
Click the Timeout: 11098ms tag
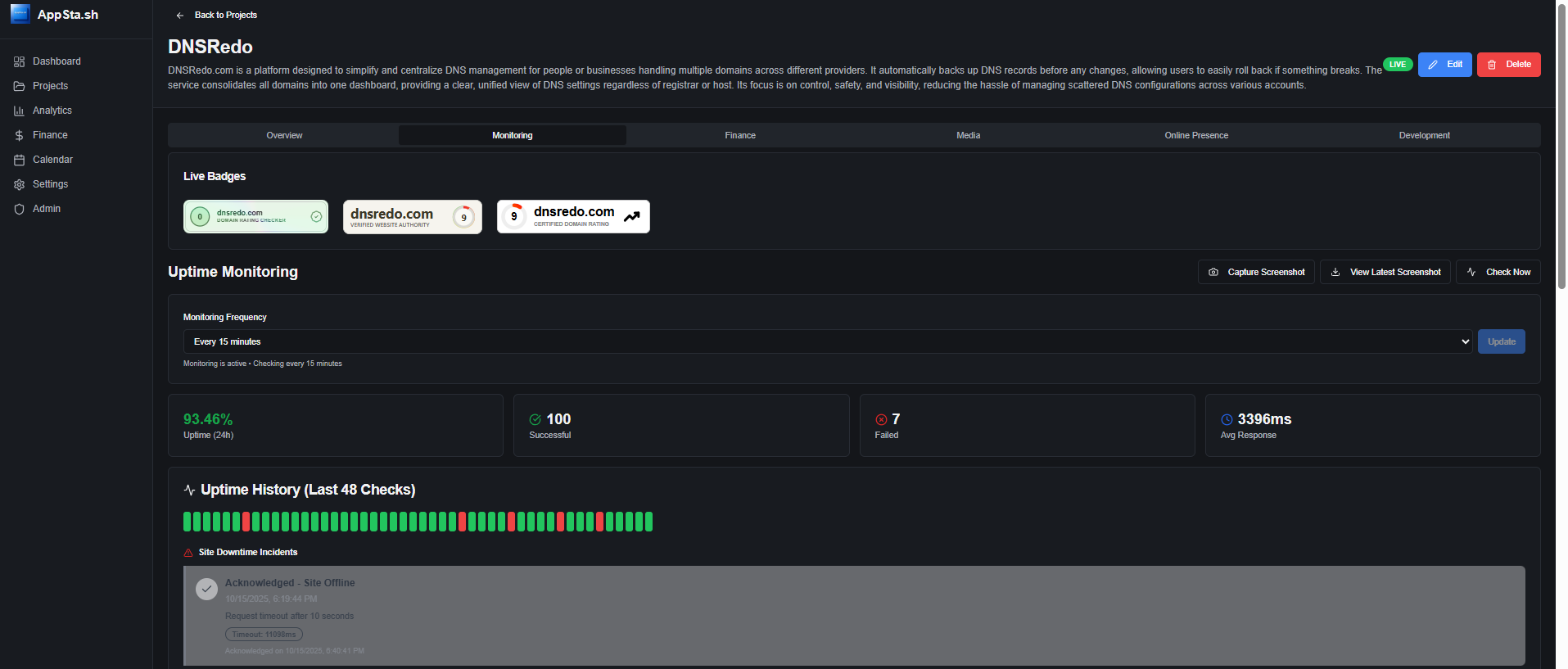click(264, 635)
